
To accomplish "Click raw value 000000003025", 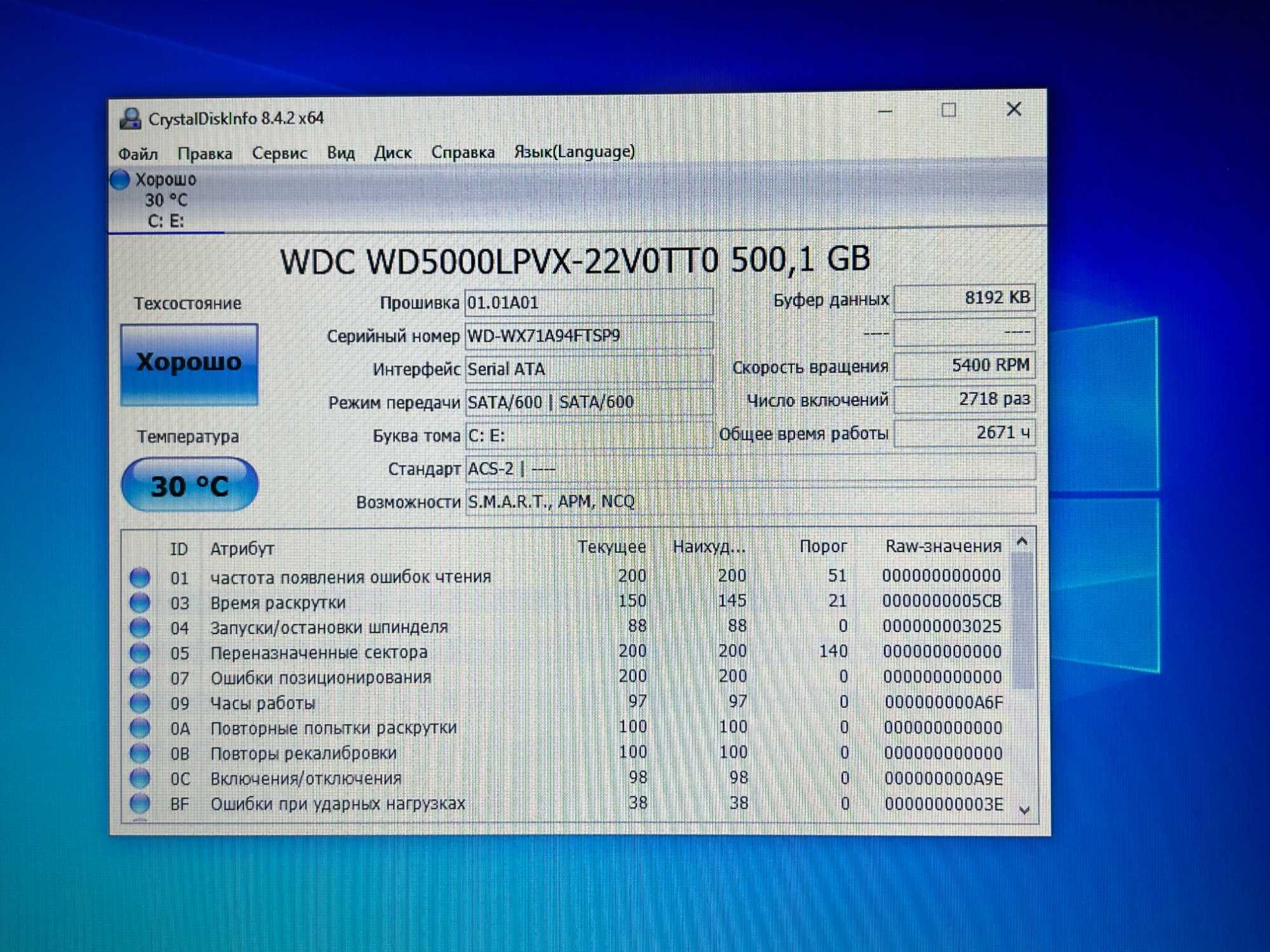I will 942,626.
